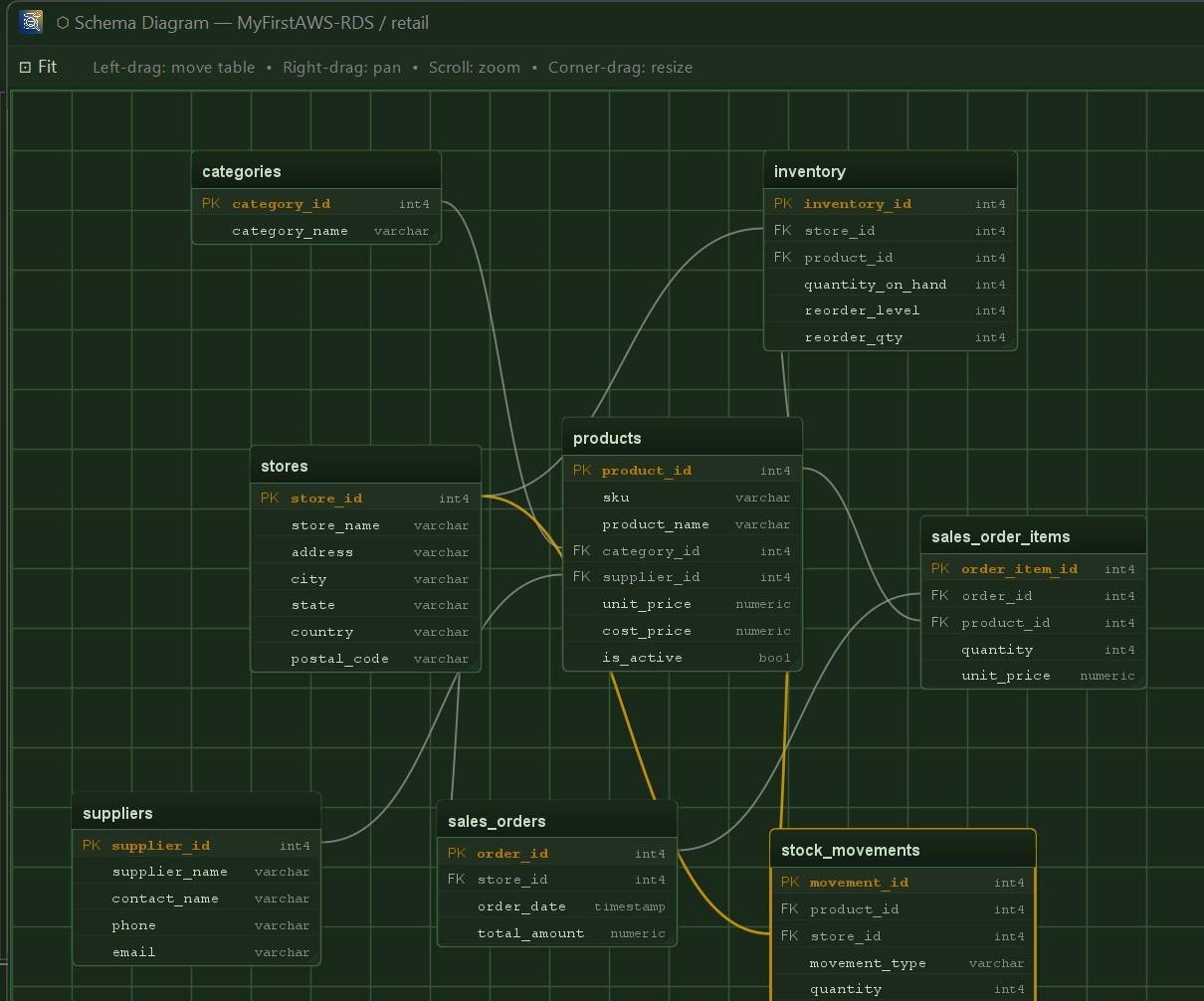Select the inventory table header

pyautogui.click(x=890, y=171)
